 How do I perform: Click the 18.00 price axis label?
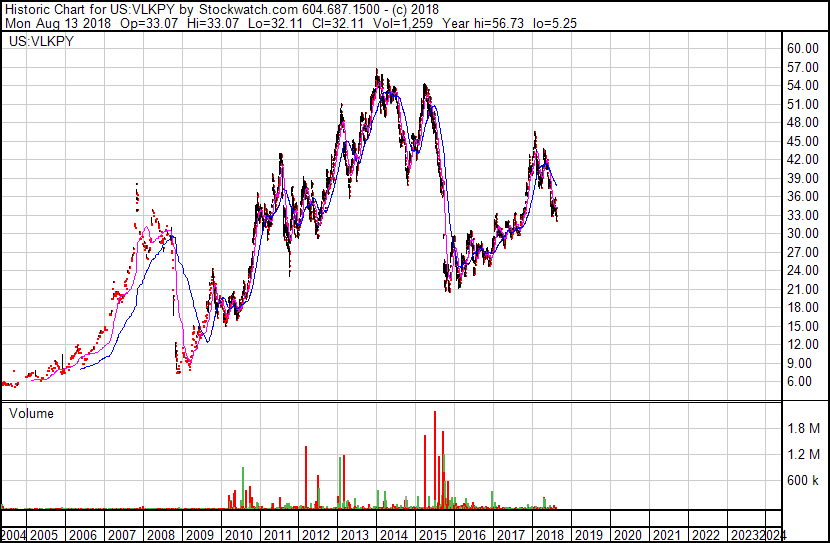pyautogui.click(x=803, y=307)
